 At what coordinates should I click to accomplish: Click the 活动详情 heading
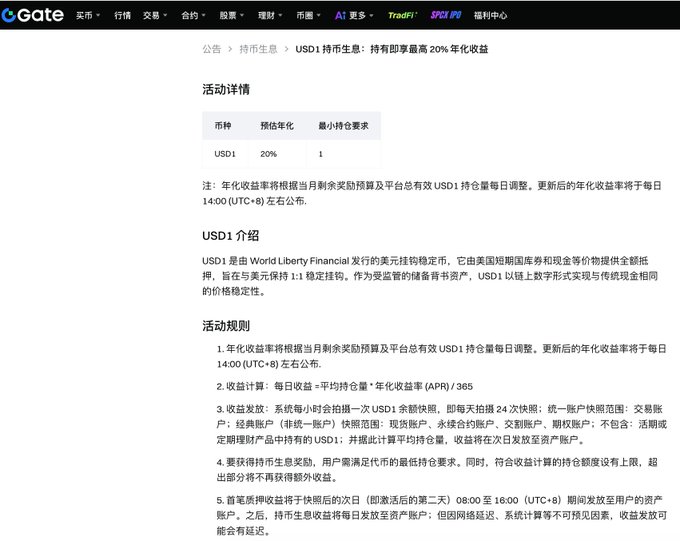[226, 89]
